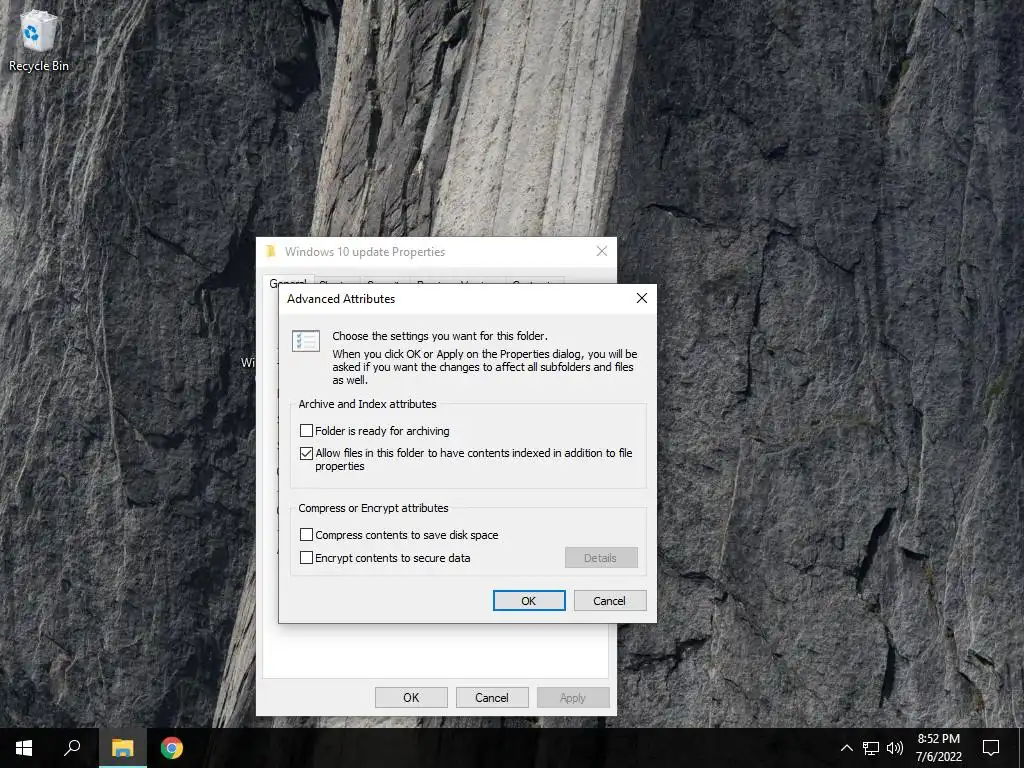Click the Archive and Index attributes heading

pyautogui.click(x=367, y=404)
